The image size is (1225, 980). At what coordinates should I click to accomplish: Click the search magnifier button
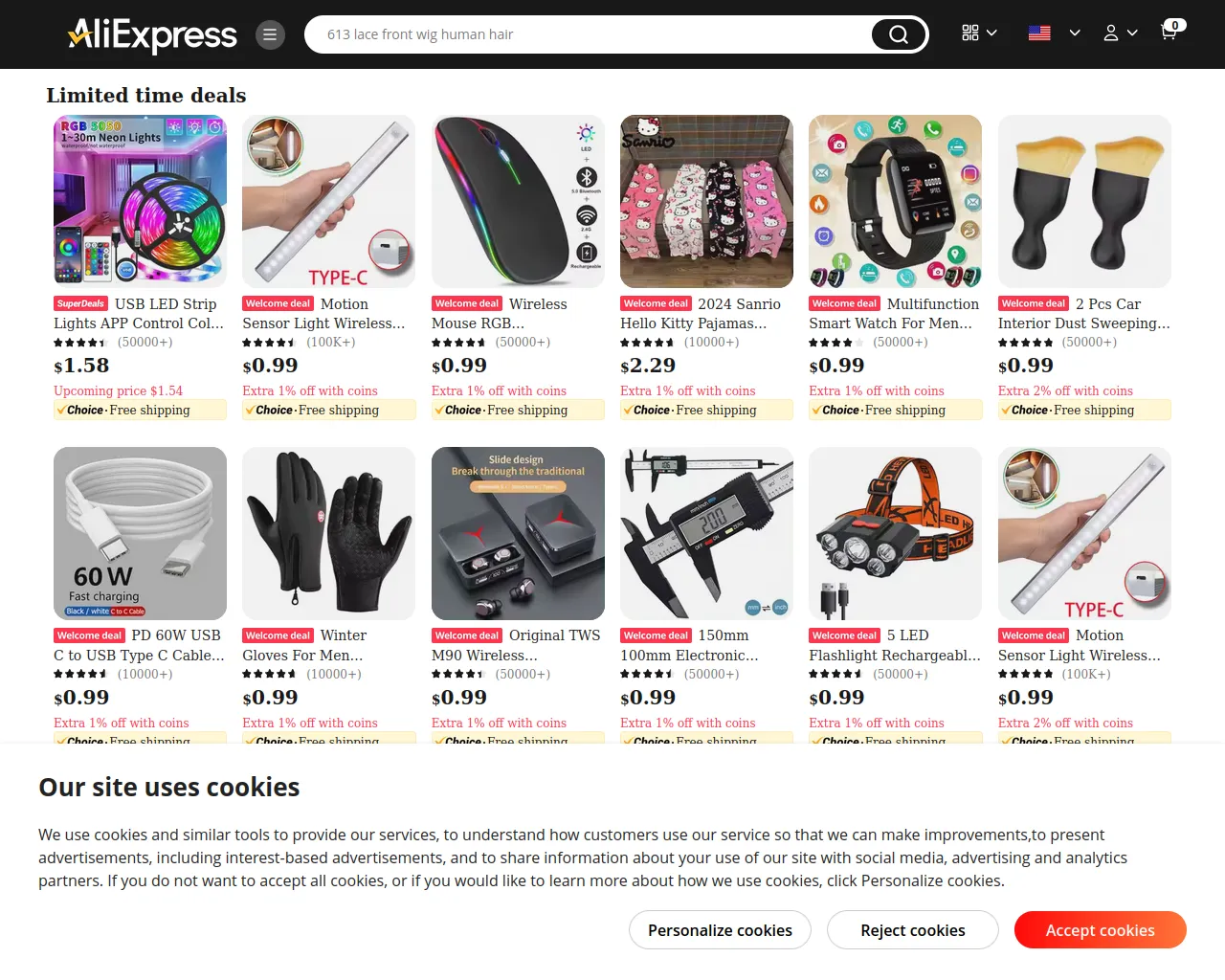pos(898,34)
